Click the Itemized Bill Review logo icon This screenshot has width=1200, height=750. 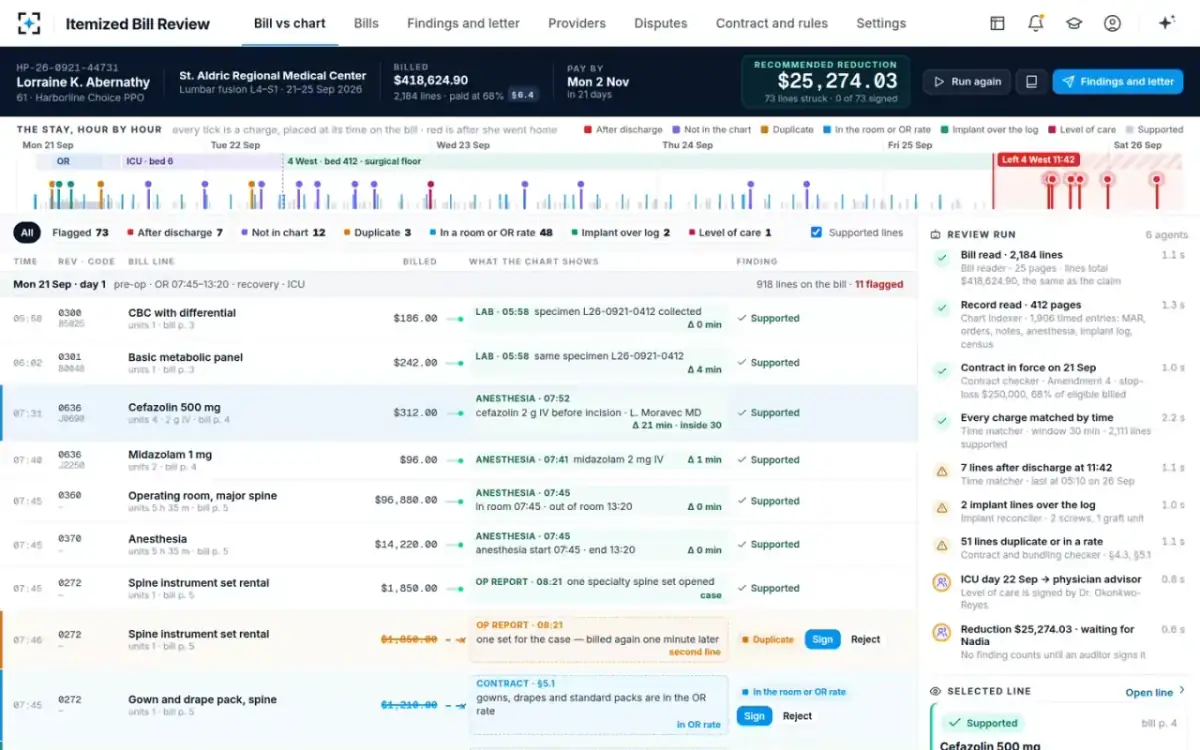(30, 23)
